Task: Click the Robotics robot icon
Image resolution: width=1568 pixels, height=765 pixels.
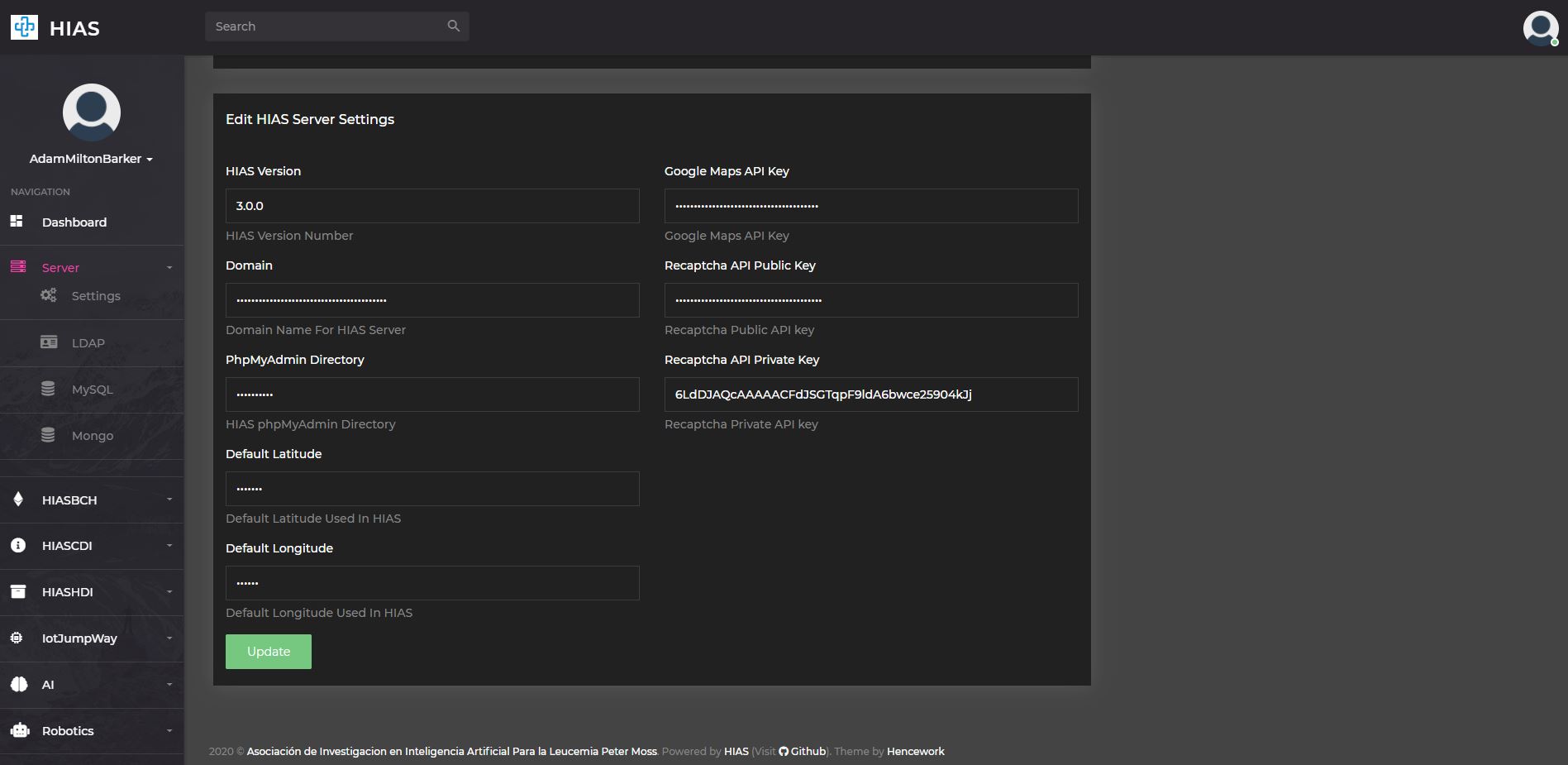Action: pos(20,730)
